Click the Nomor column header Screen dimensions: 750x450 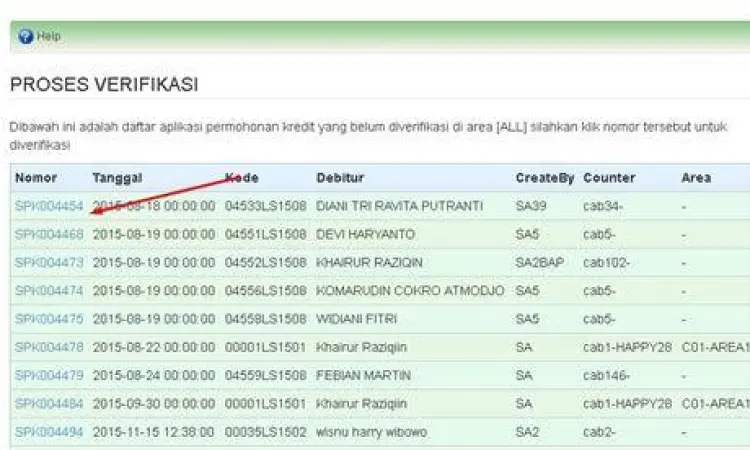pyautogui.click(x=36, y=178)
